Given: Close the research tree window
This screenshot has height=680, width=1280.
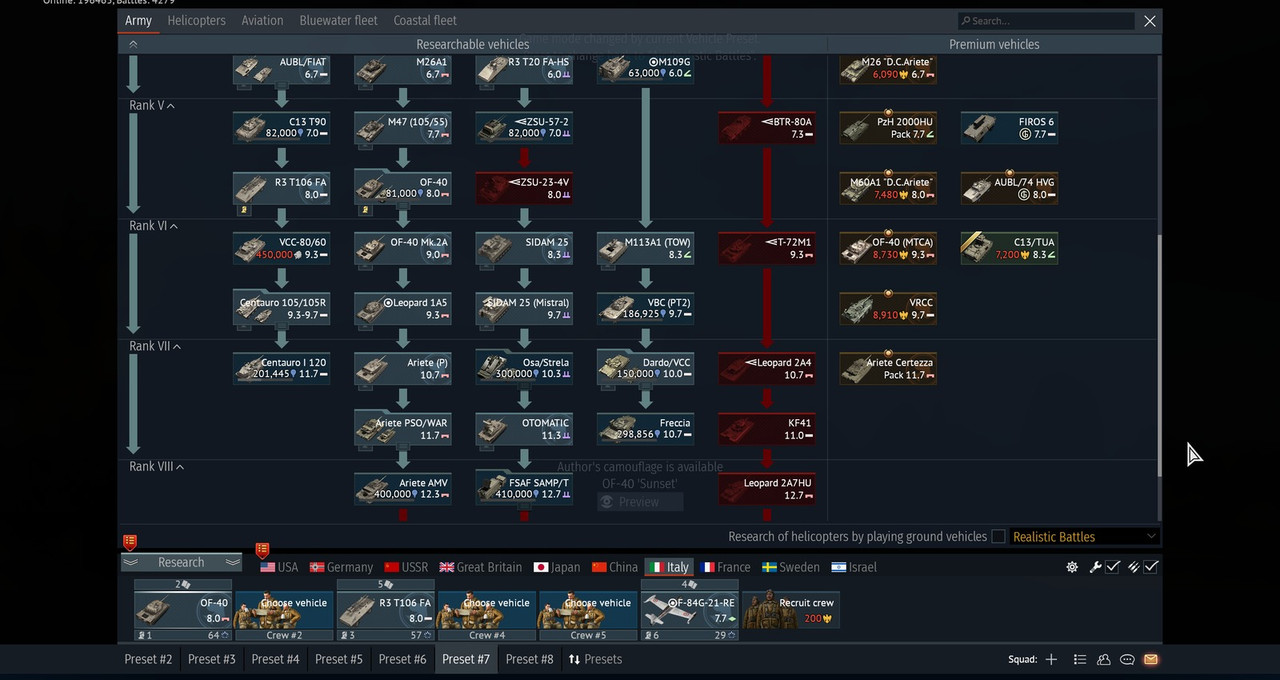Looking at the screenshot, I should [x=1150, y=20].
